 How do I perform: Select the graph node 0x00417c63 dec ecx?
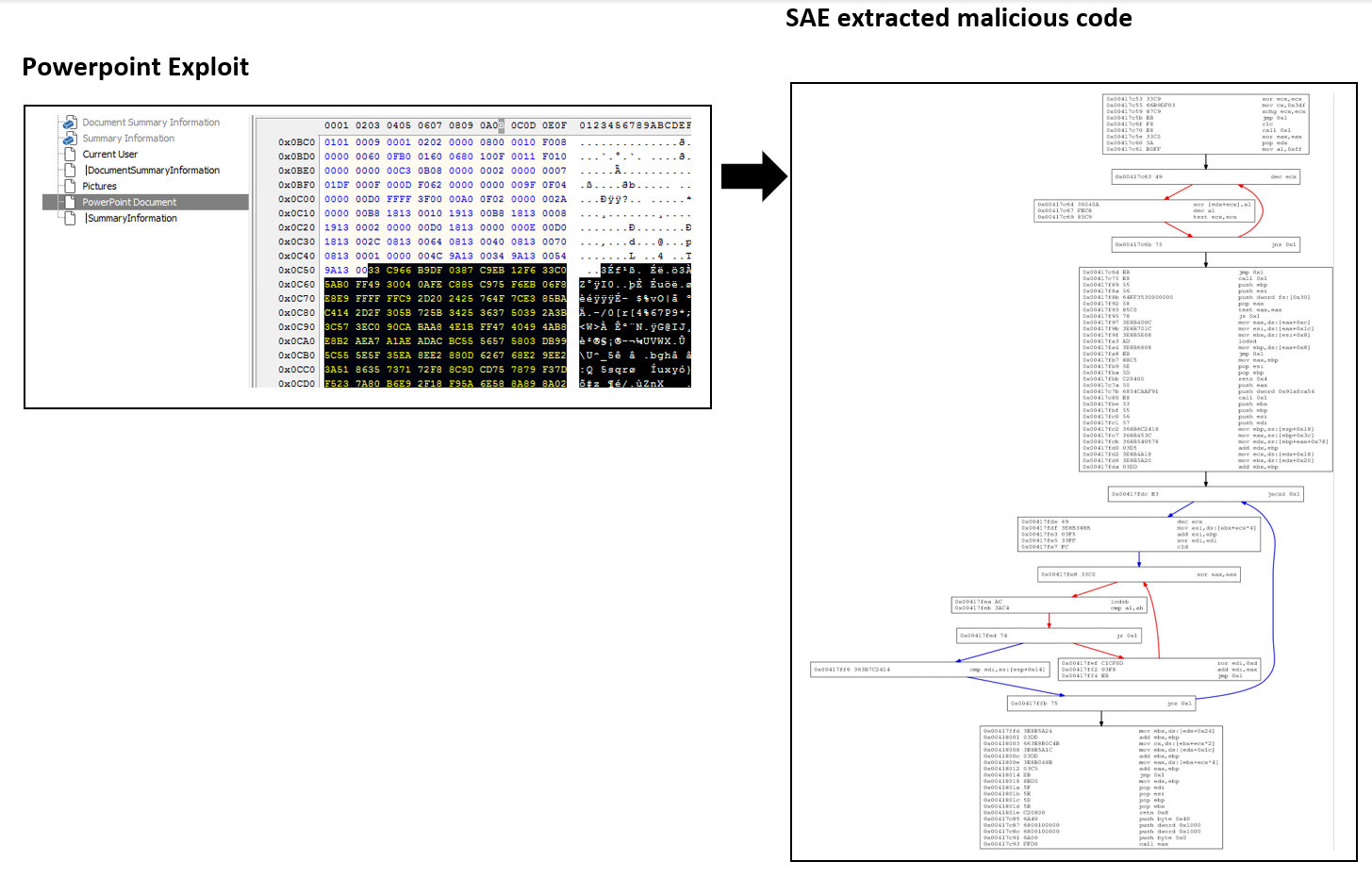1207,176
